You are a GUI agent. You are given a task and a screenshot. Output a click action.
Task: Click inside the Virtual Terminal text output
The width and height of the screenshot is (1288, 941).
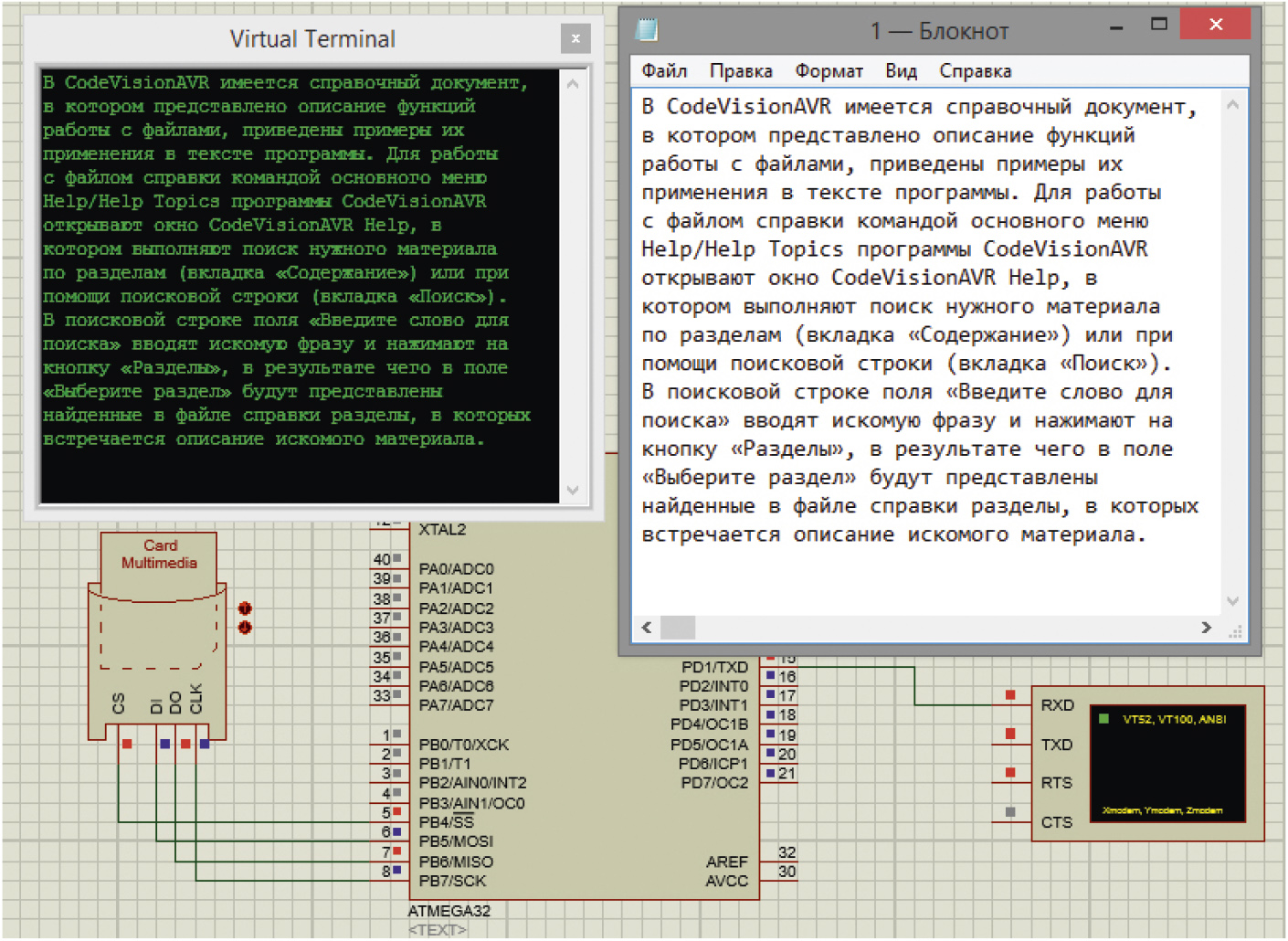(x=300, y=285)
